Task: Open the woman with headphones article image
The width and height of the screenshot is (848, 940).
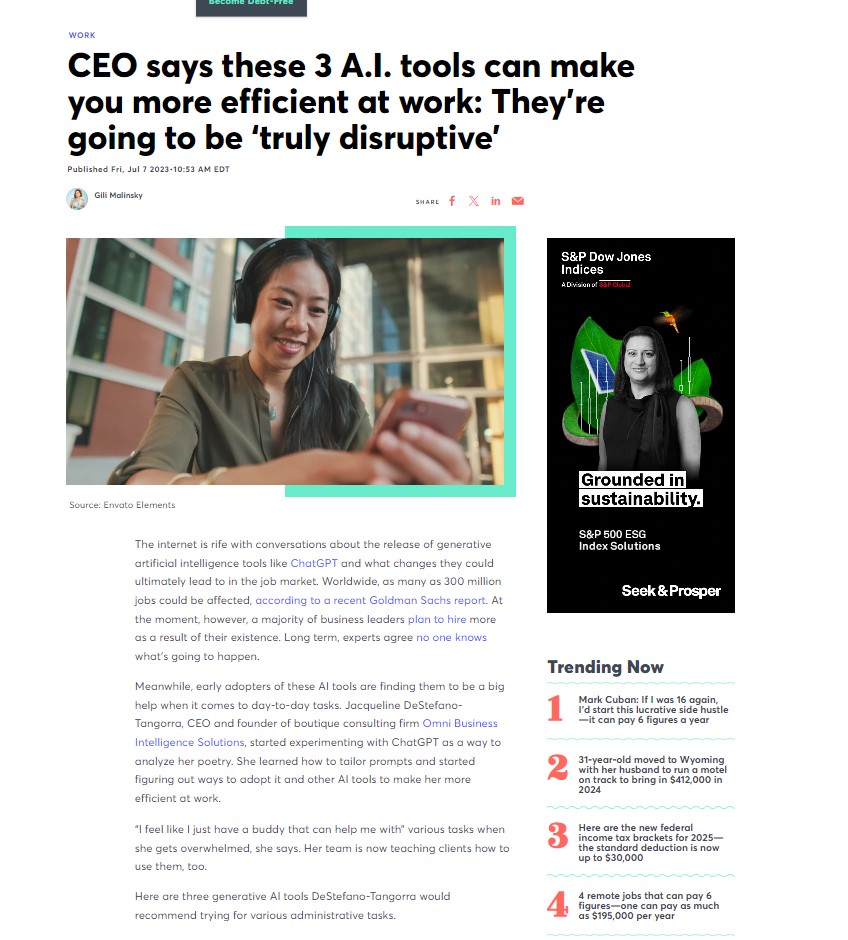Action: 285,361
